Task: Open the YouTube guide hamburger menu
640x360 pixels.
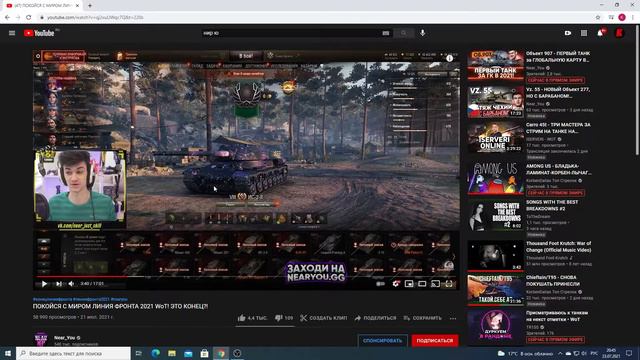Action: point(12,33)
